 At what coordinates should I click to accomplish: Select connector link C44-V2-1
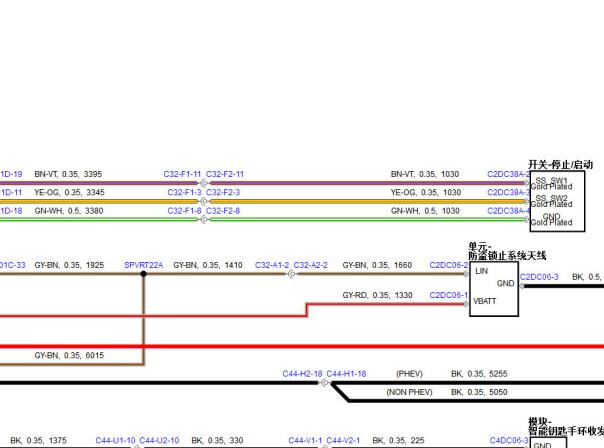(x=343, y=440)
